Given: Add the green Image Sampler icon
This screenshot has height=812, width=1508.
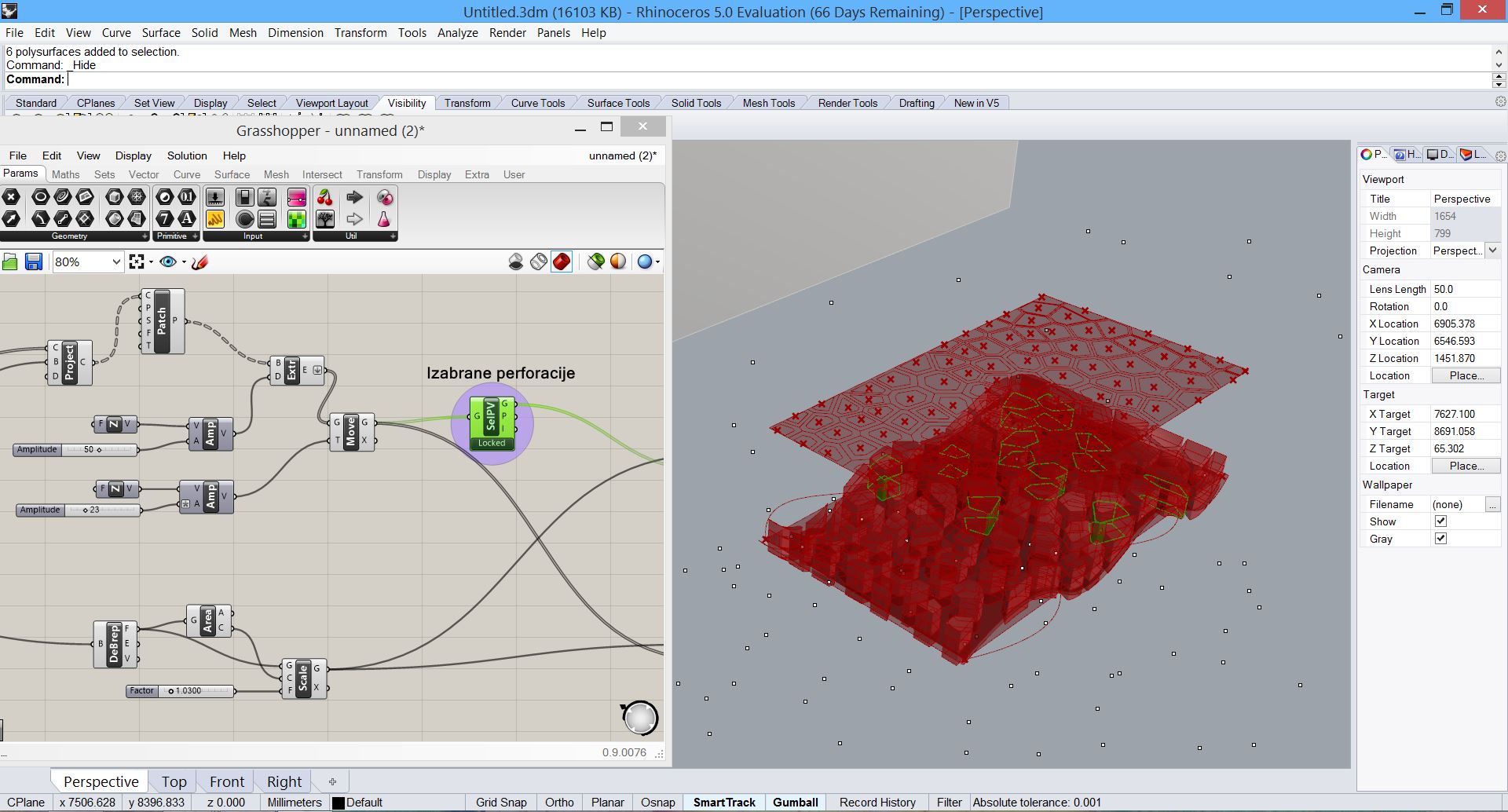Looking at the screenshot, I should pyautogui.click(x=297, y=218).
